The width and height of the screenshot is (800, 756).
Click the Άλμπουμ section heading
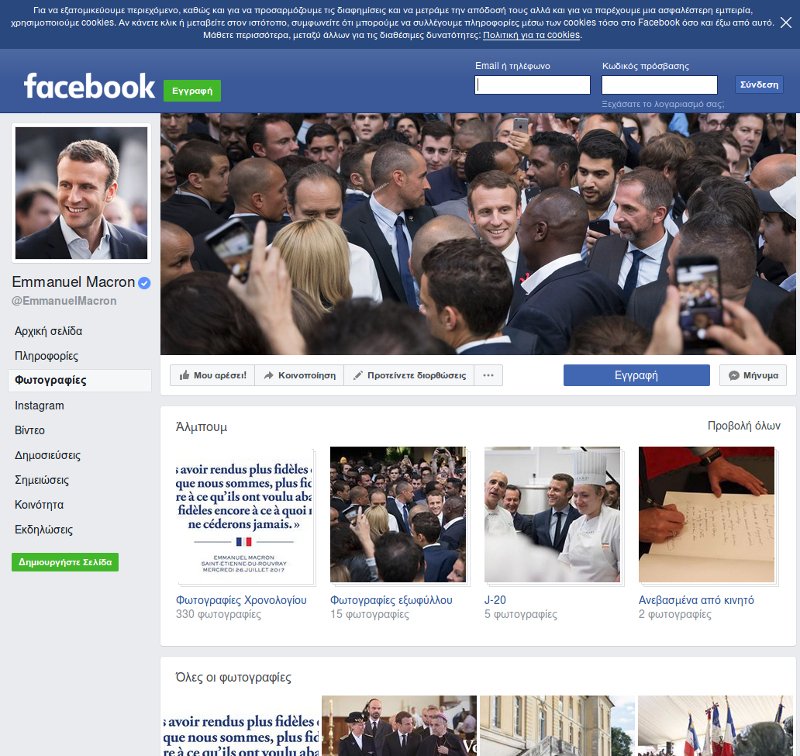(202, 427)
